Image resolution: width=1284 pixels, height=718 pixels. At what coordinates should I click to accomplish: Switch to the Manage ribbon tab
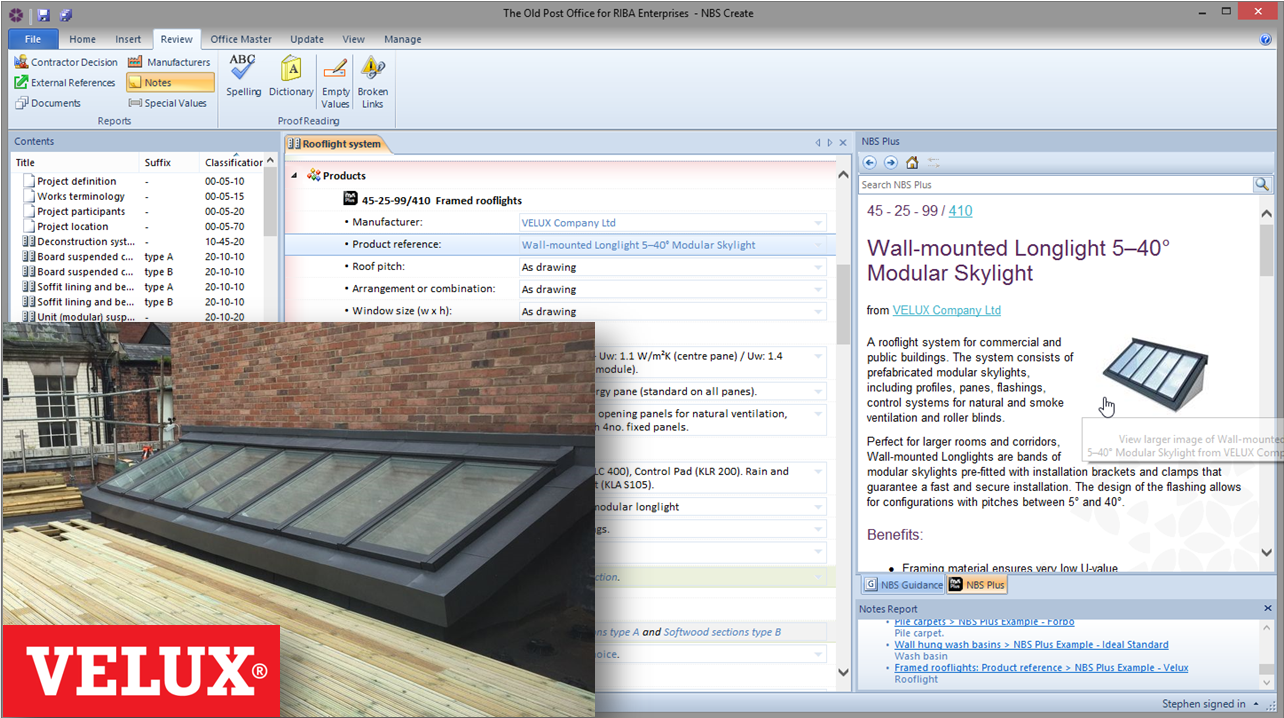coord(403,39)
